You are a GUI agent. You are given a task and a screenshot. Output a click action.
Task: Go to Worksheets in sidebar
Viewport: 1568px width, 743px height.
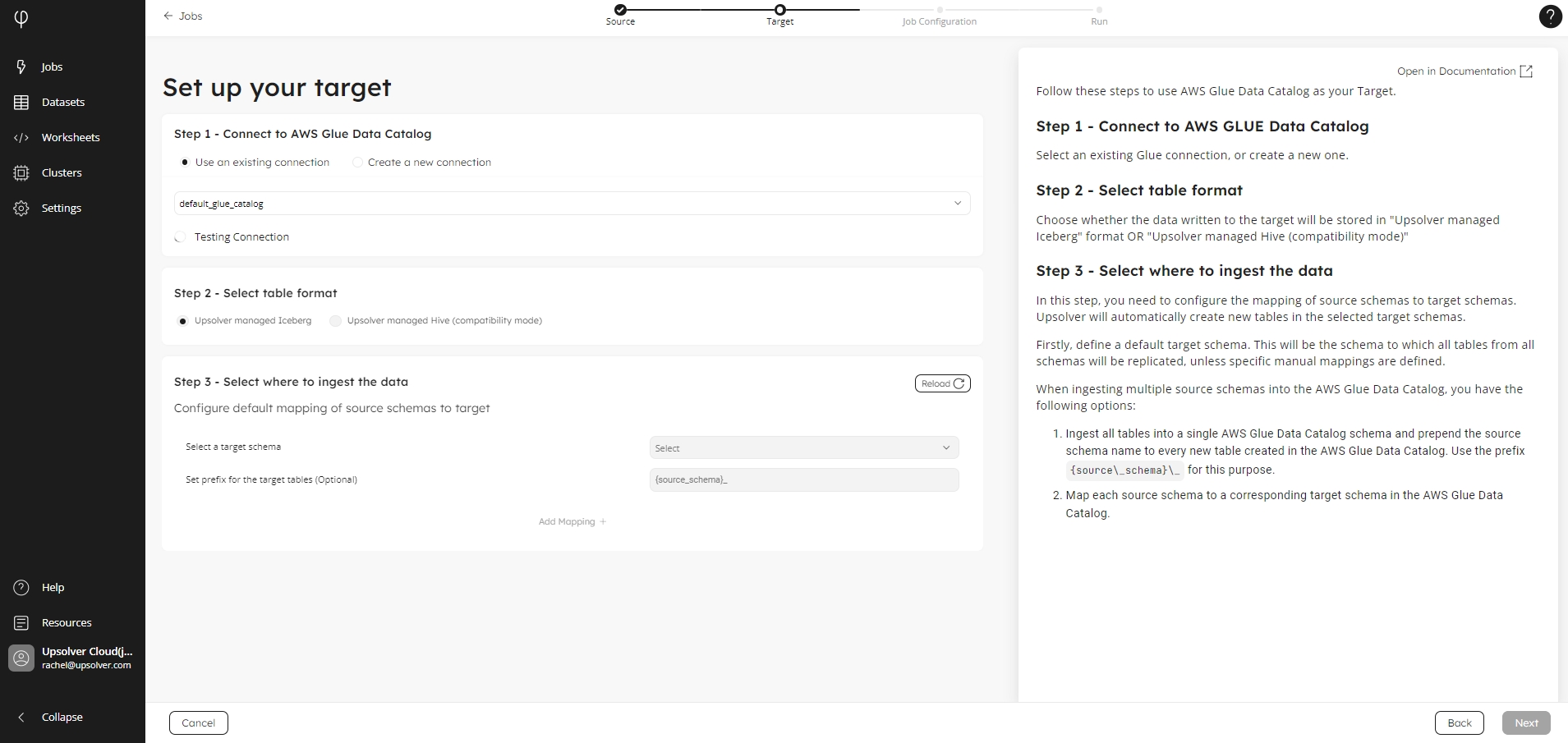(70, 137)
